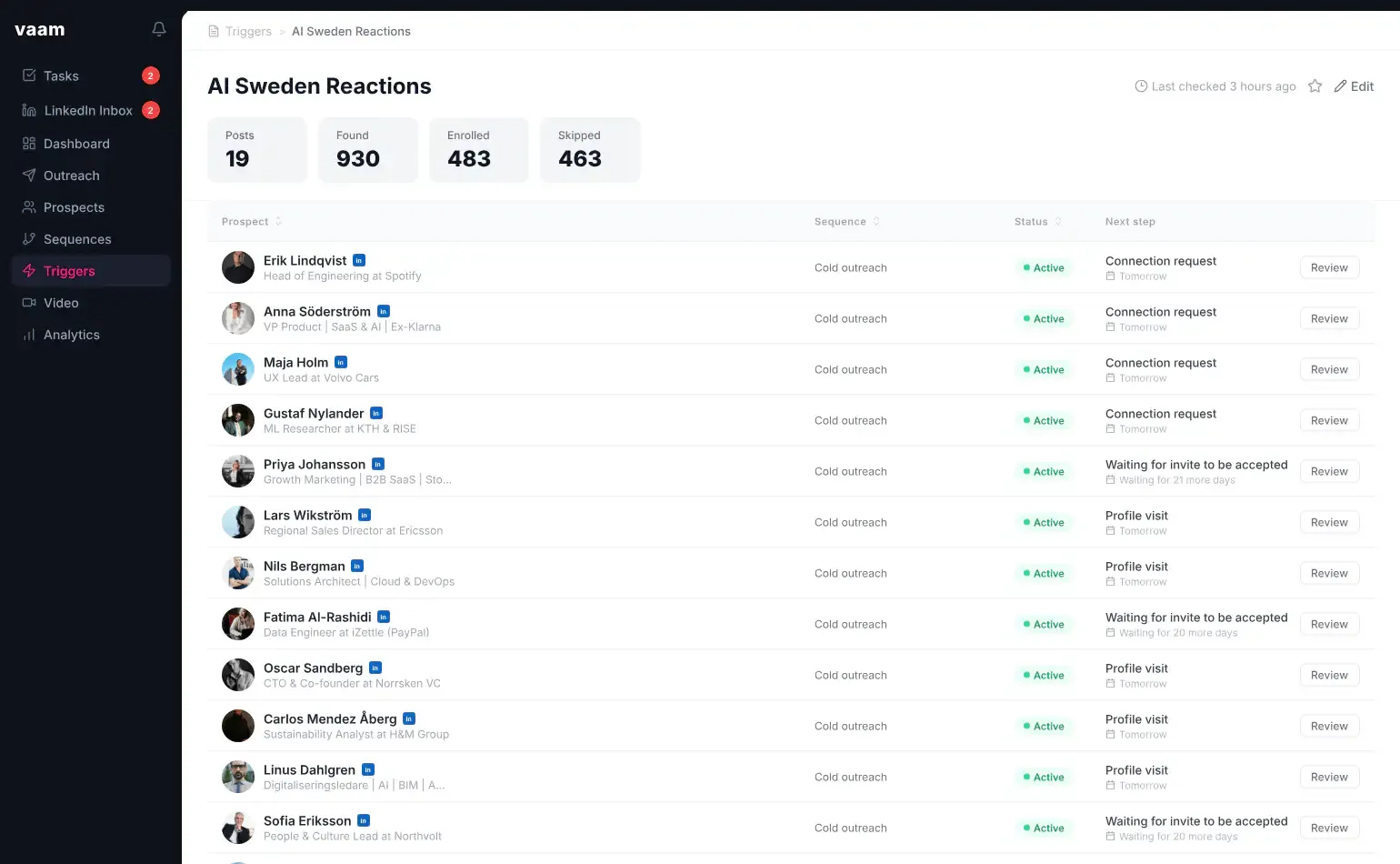Click Gustaf Nylander's profile photo
Image resolution: width=1400 pixels, height=864 pixels.
(x=238, y=420)
